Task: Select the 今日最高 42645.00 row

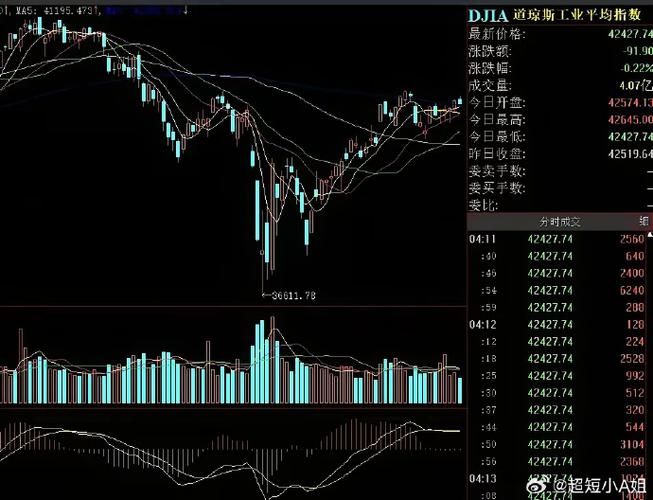Action: pos(560,120)
